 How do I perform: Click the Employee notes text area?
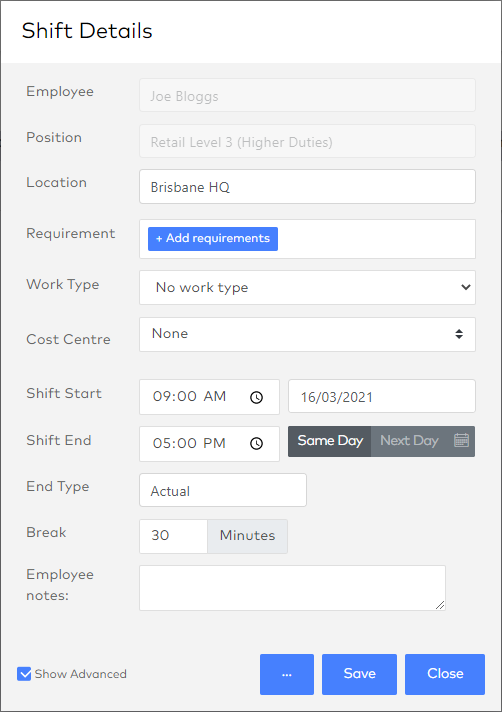292,588
